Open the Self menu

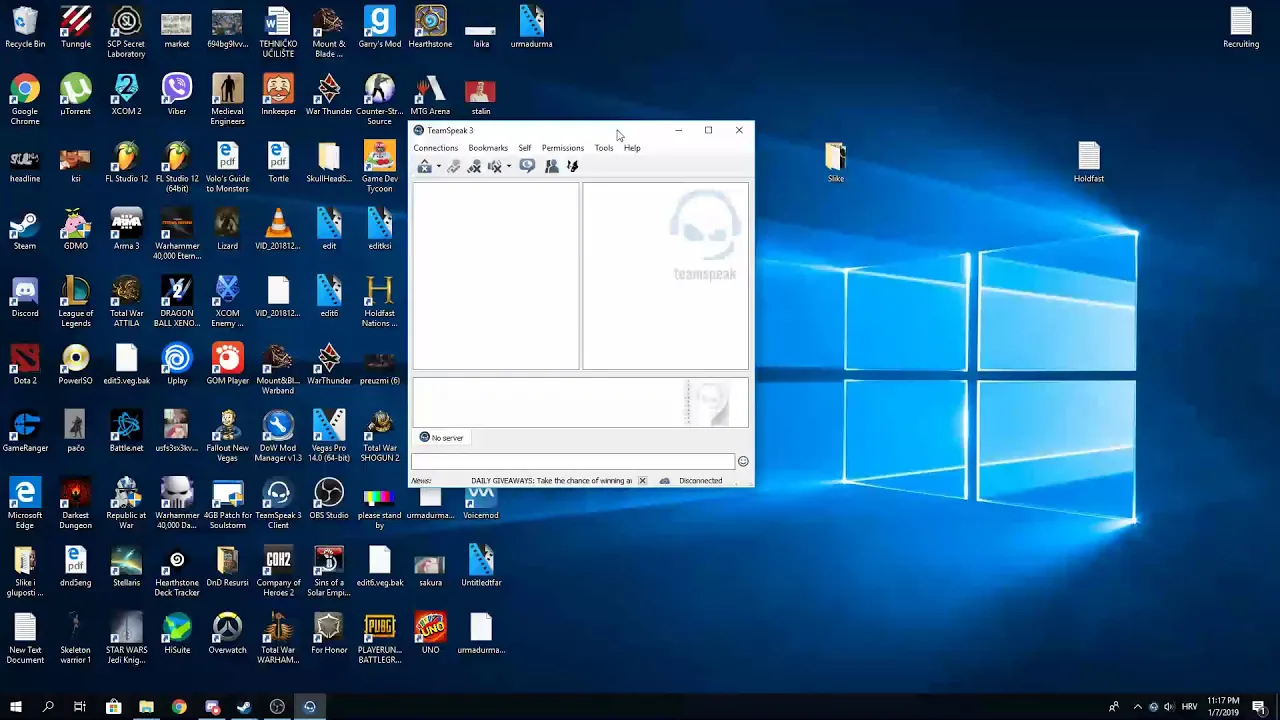(525, 148)
